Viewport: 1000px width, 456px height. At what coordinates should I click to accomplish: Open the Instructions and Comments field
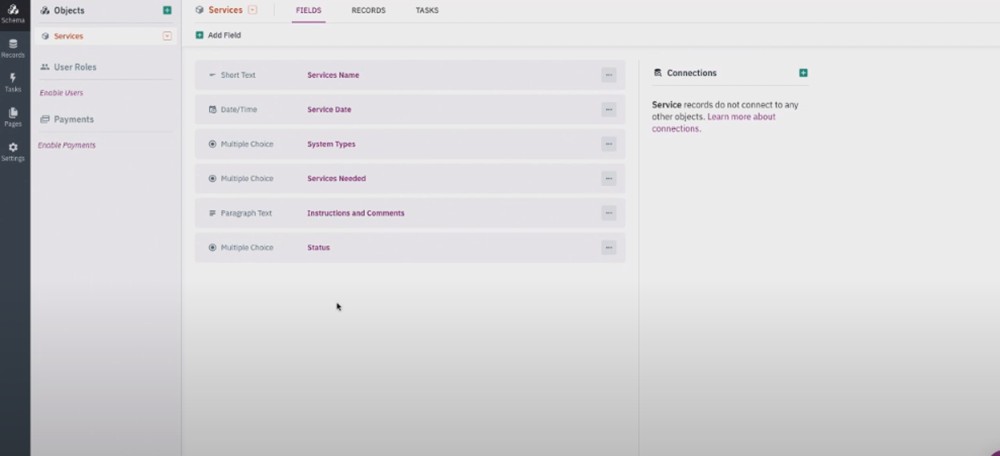pyautogui.click(x=356, y=213)
